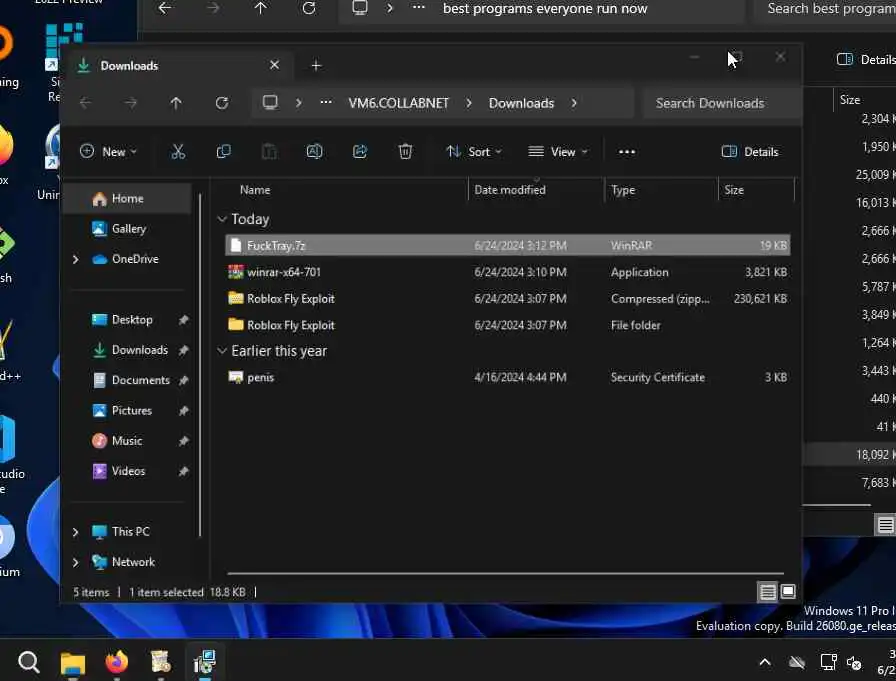This screenshot has height=681, width=896.
Task: Click chevron after Downloads in address bar
Action: (x=574, y=103)
